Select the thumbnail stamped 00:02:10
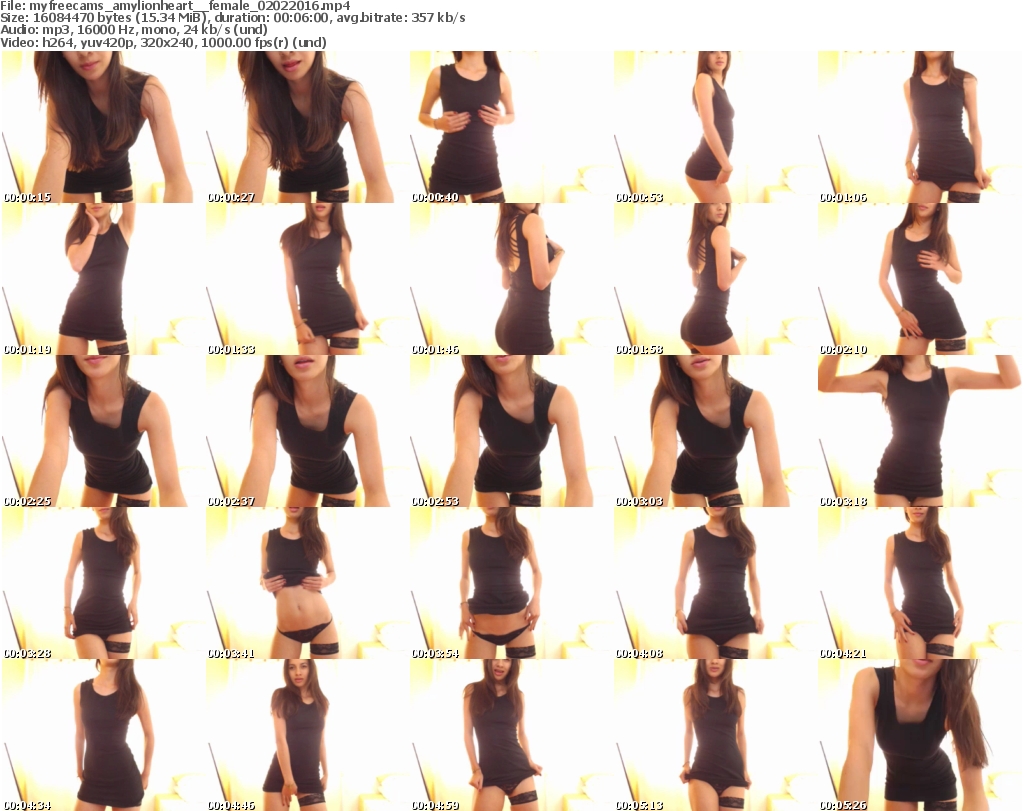This screenshot has width=1024, height=811. (x=920, y=279)
